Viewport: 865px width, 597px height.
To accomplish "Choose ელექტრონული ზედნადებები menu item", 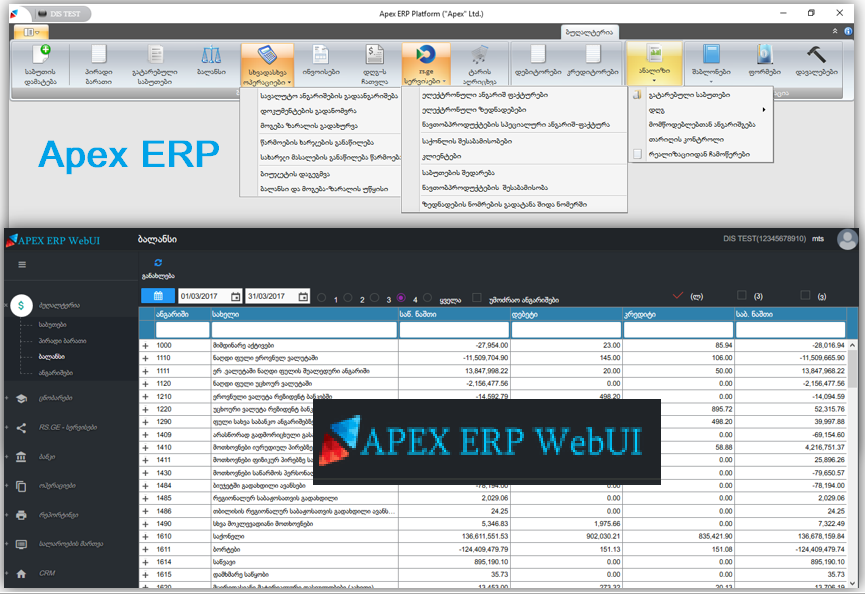I will (474, 110).
